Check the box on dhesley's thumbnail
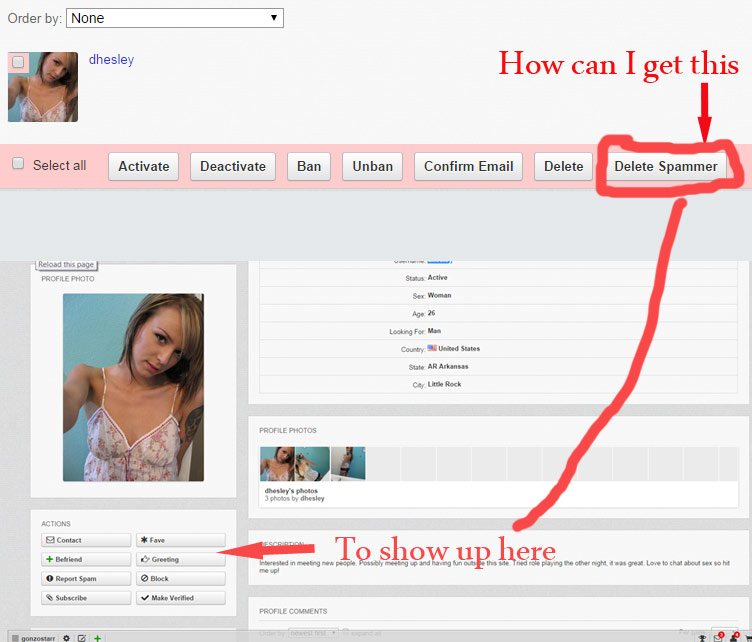The width and height of the screenshot is (752, 642). (19, 62)
